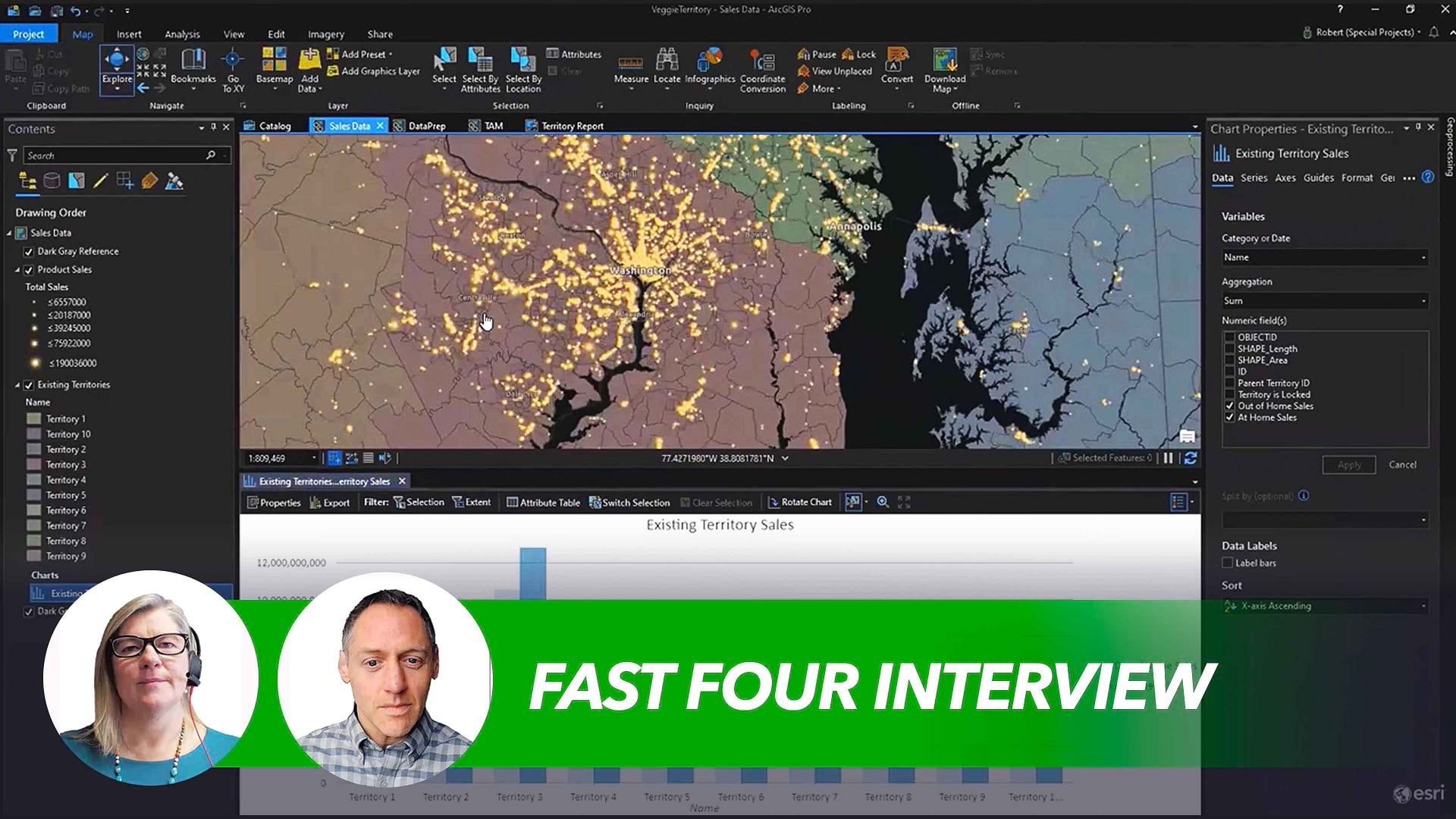Click Add Graphics Layer
The image size is (1456, 819).
click(x=373, y=71)
